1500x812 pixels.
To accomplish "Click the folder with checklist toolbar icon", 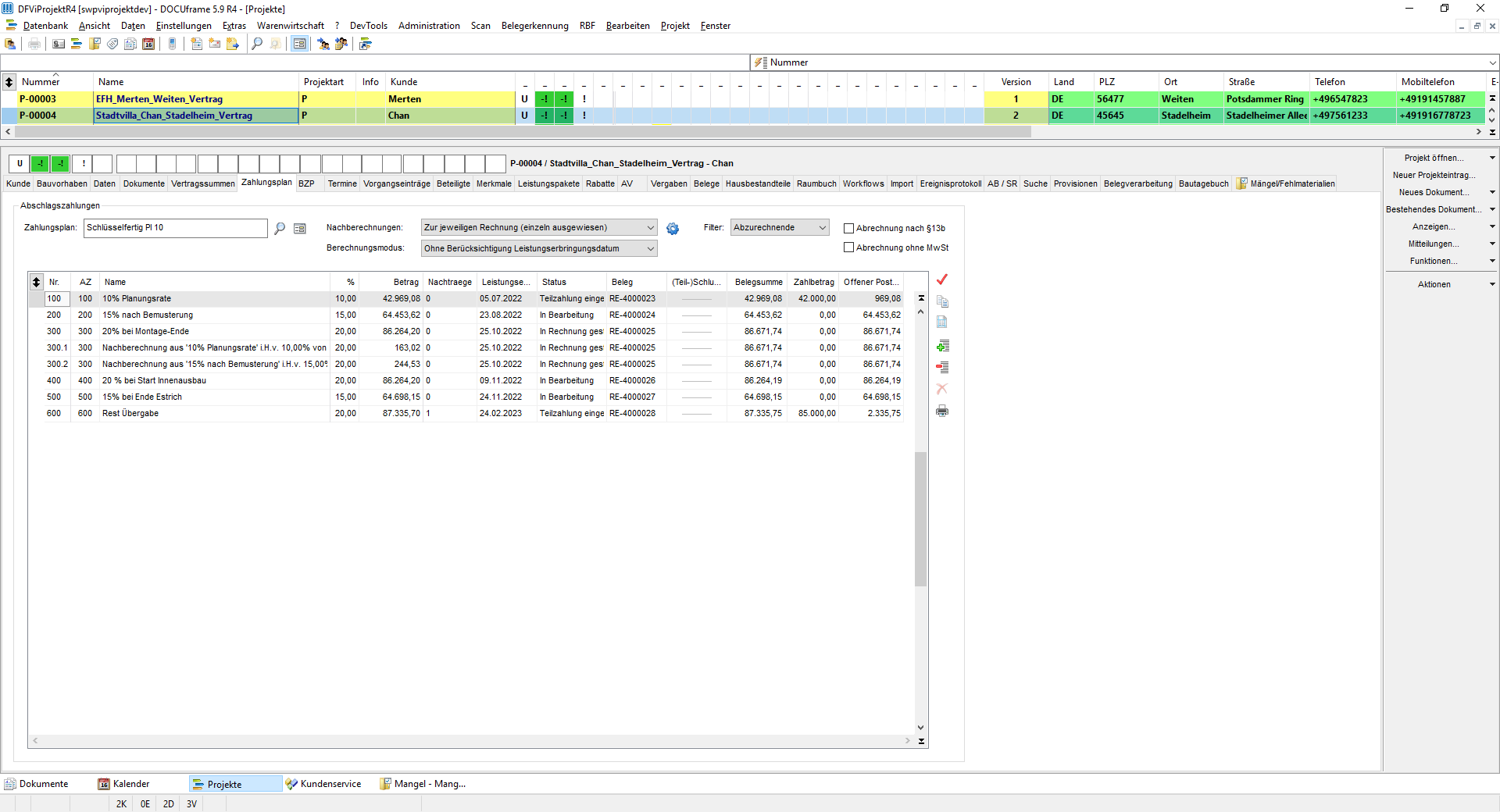I will click(x=95, y=44).
